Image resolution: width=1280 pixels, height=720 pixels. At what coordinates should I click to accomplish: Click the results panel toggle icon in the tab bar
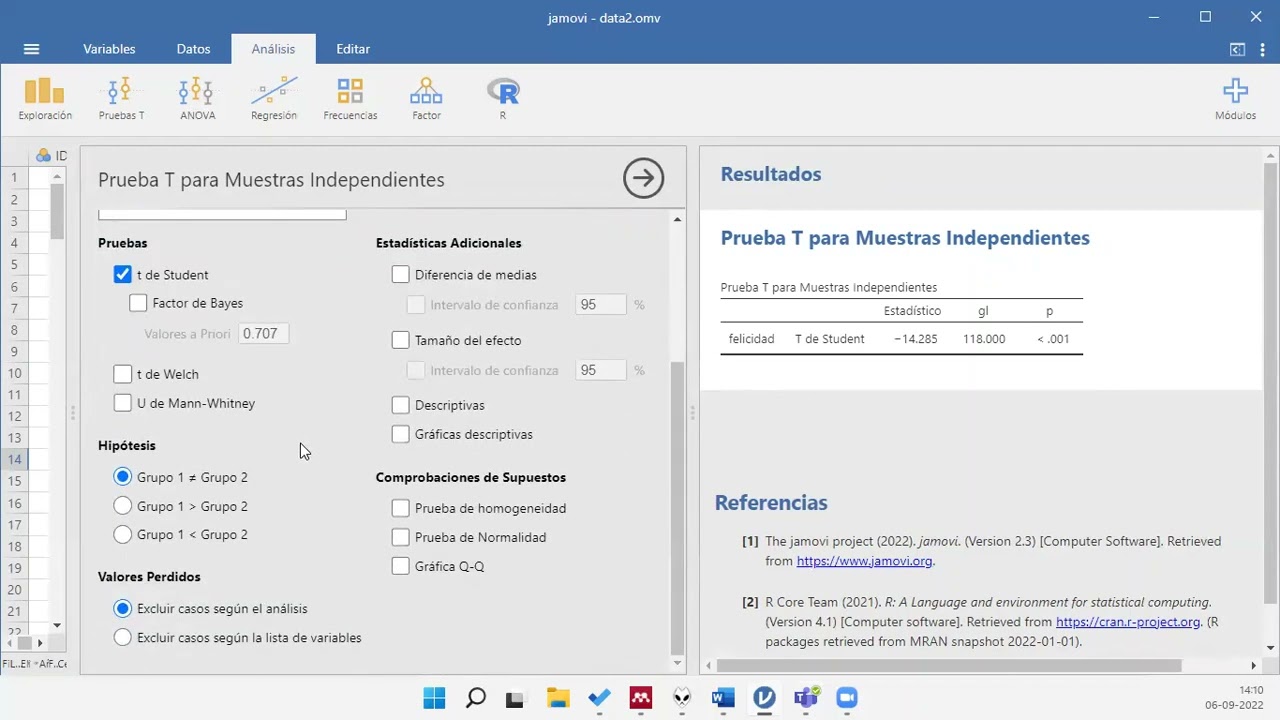point(1237,49)
